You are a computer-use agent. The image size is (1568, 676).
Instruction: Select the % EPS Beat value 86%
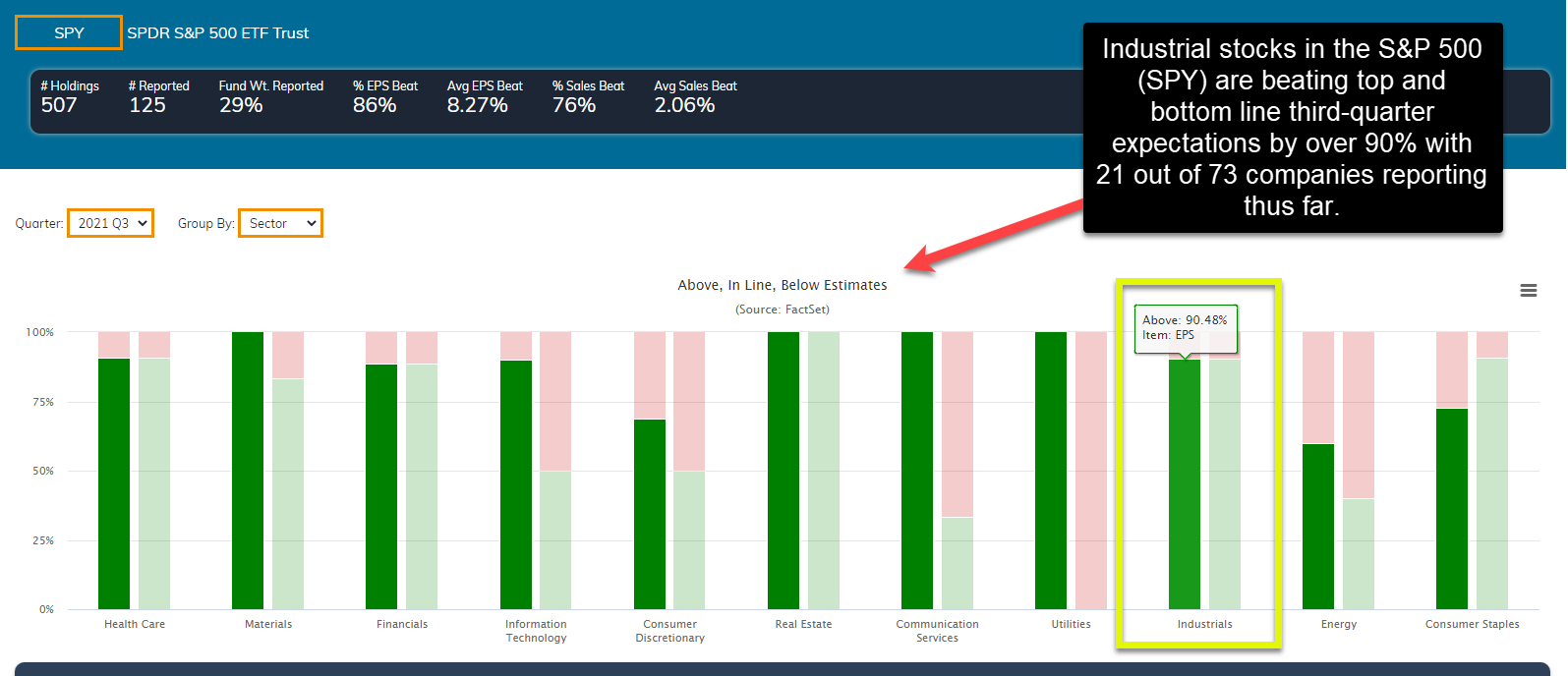click(375, 105)
